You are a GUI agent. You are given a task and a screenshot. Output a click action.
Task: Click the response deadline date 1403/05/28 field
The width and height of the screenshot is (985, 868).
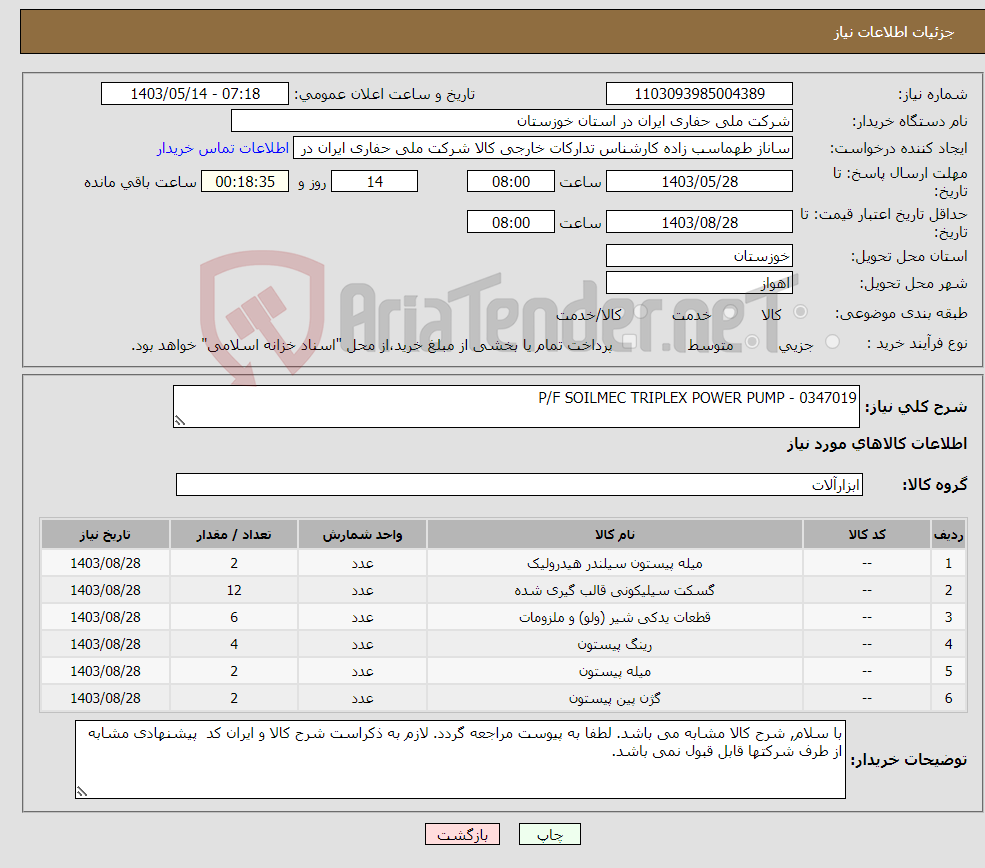tap(699, 182)
